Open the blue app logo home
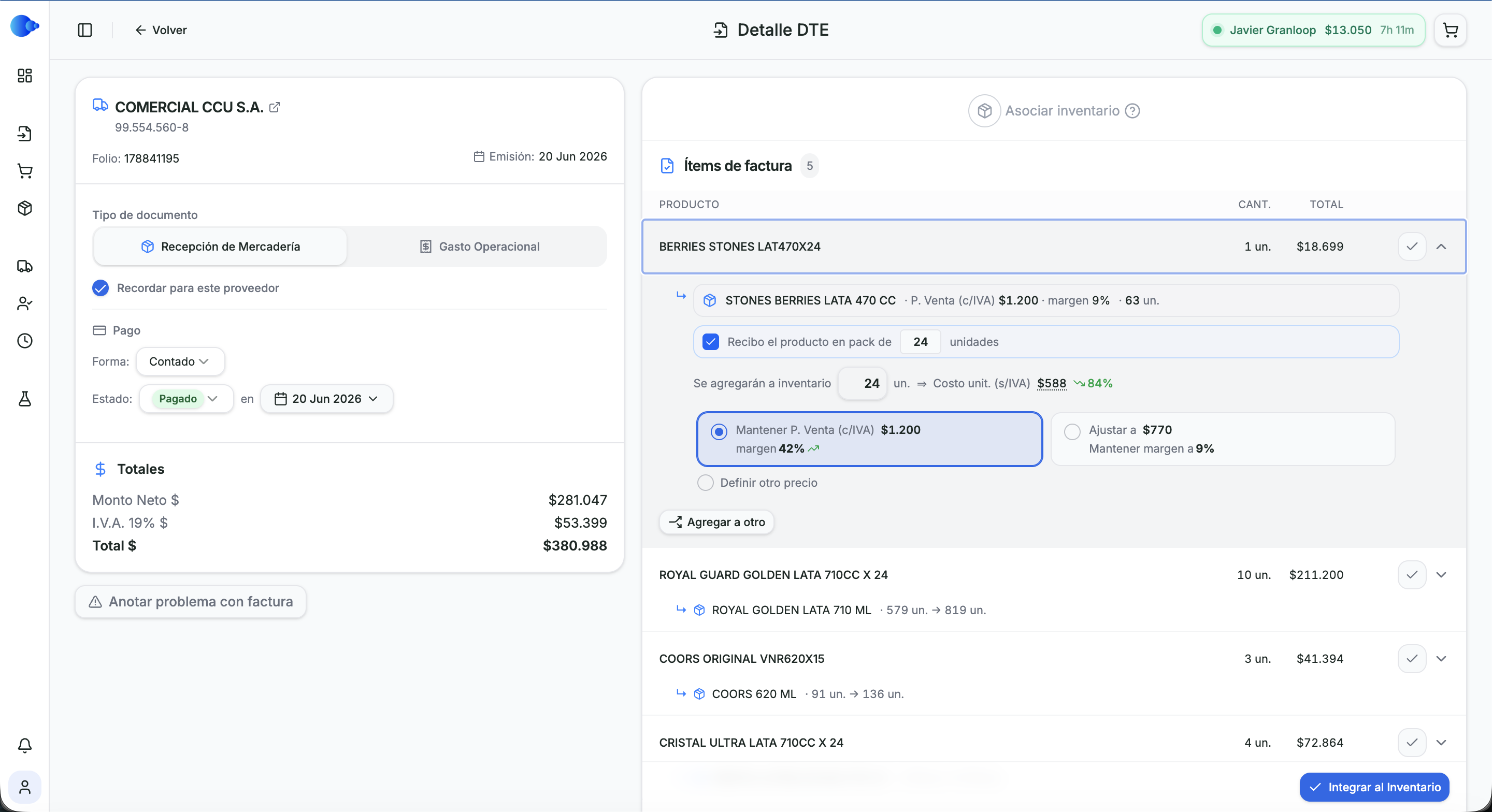This screenshot has width=1492, height=812. point(24,26)
